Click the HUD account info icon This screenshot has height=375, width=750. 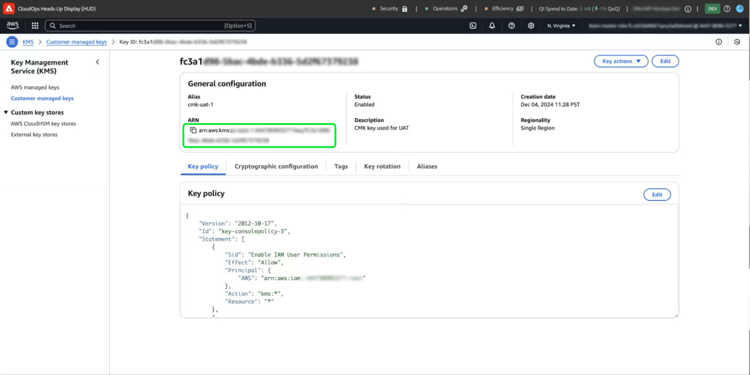(x=688, y=9)
